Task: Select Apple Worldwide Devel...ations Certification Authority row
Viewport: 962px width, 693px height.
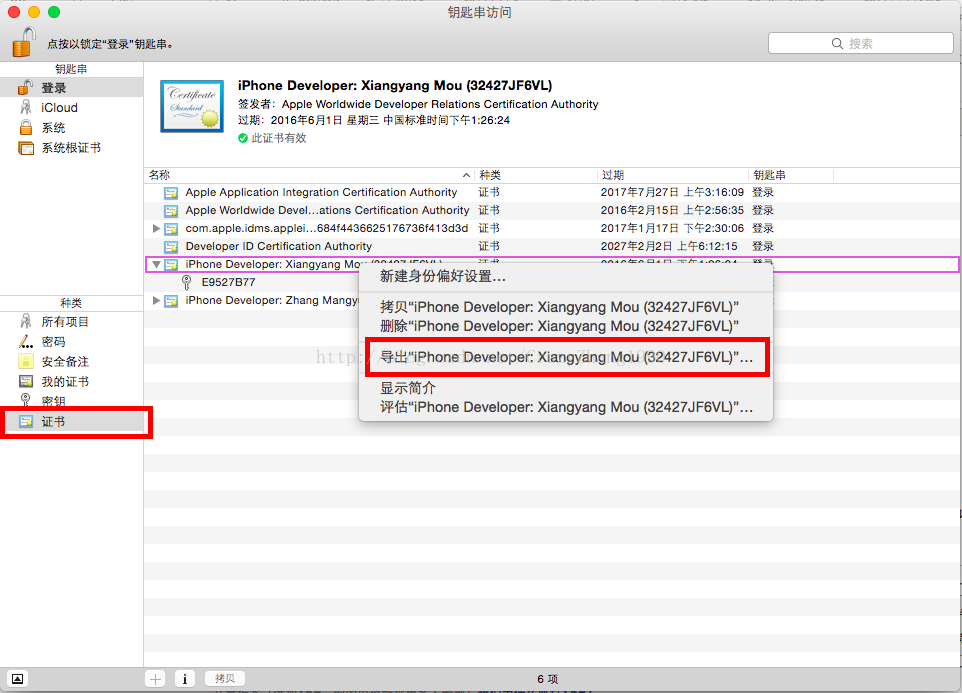Action: tap(552, 210)
